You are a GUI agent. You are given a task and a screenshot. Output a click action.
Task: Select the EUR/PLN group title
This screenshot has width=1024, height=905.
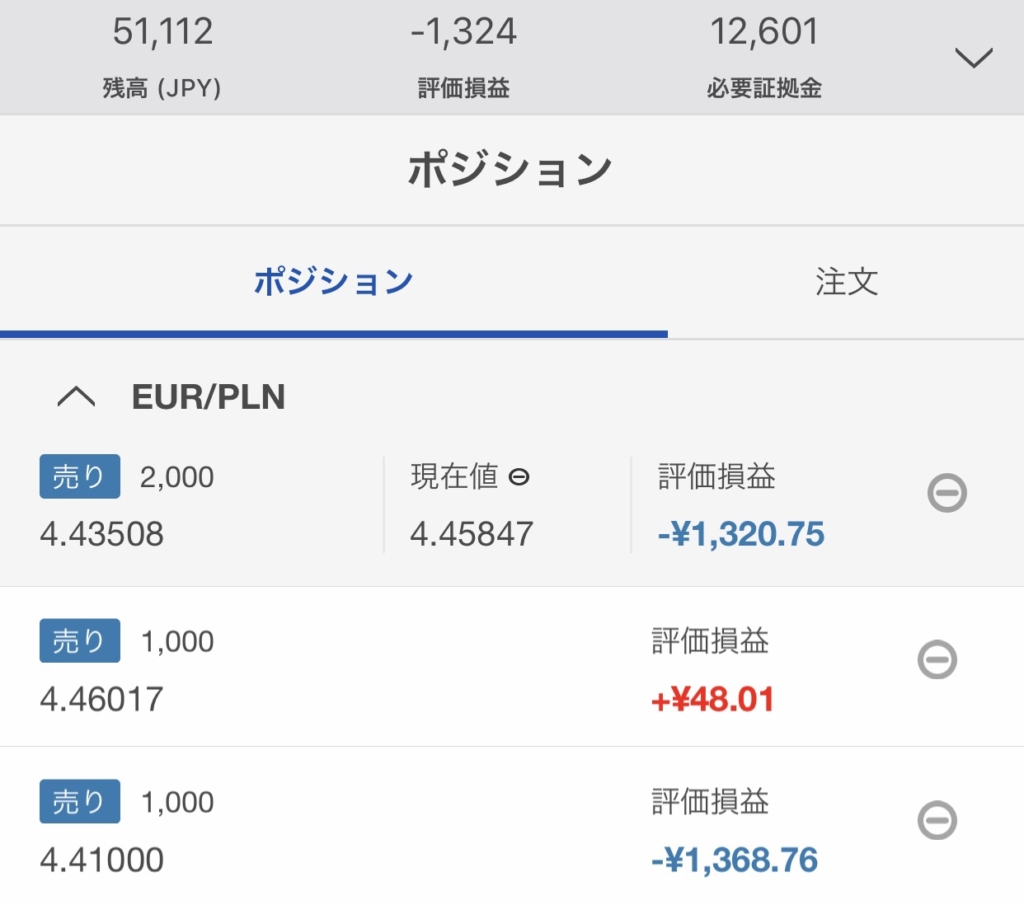click(208, 396)
